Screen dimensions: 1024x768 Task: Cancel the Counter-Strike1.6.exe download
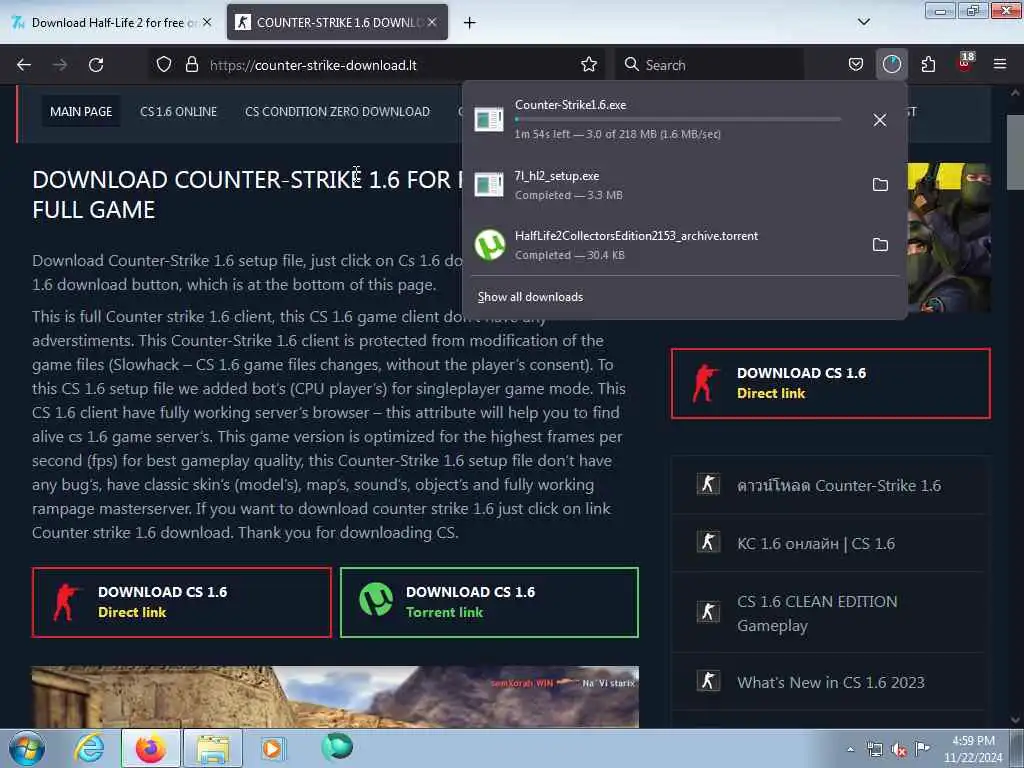880,120
